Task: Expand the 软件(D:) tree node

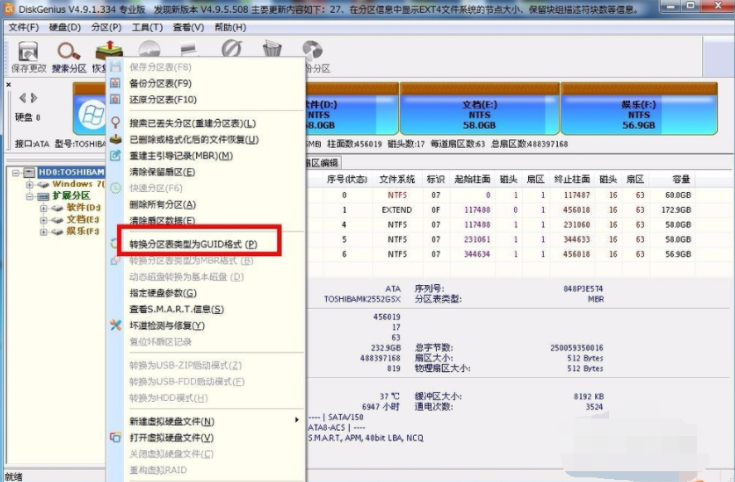Action: tap(43, 208)
